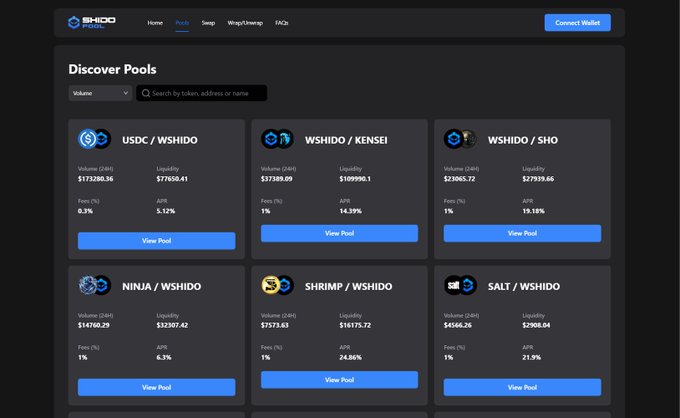Click WSHIDO icon in USDC / WSHIDO card

[x=103, y=139]
